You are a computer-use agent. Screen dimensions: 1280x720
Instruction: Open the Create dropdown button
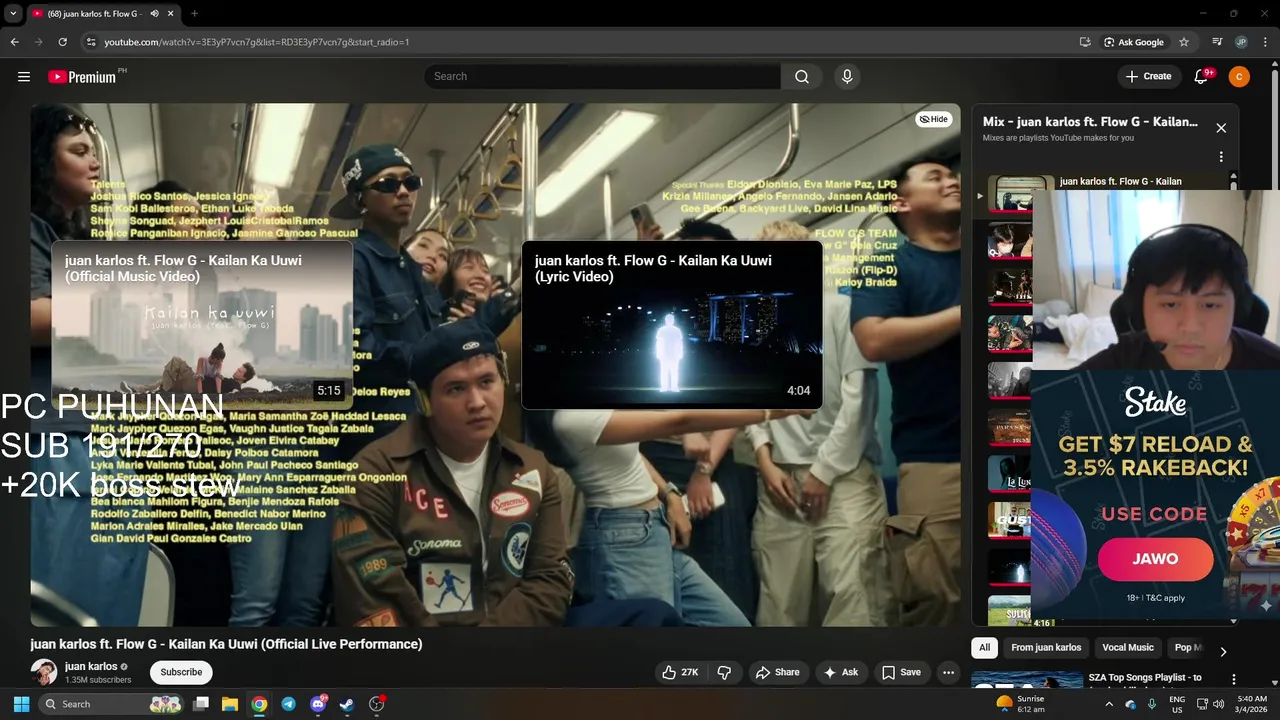tap(1148, 77)
